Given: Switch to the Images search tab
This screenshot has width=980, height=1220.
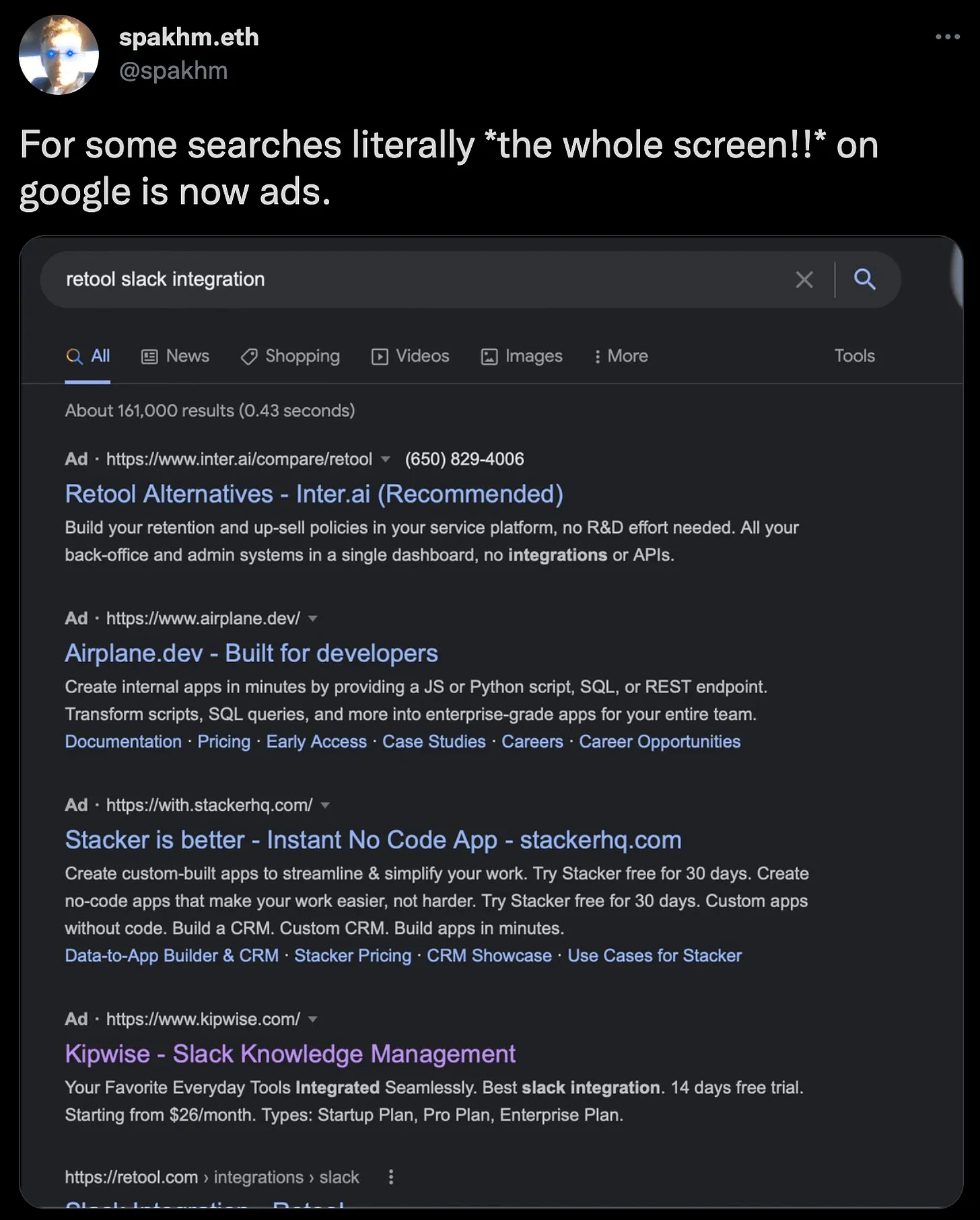Looking at the screenshot, I should pyautogui.click(x=522, y=356).
